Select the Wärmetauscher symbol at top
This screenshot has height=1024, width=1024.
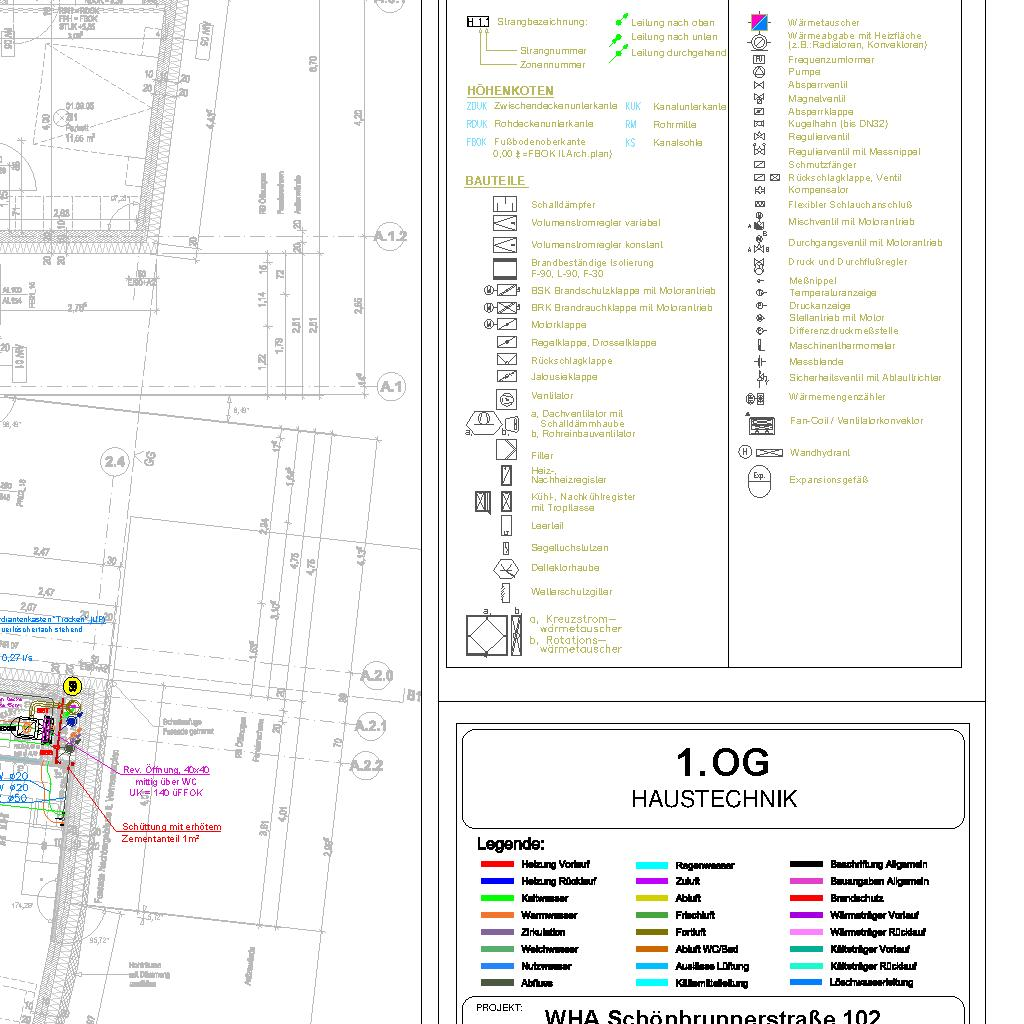point(760,22)
